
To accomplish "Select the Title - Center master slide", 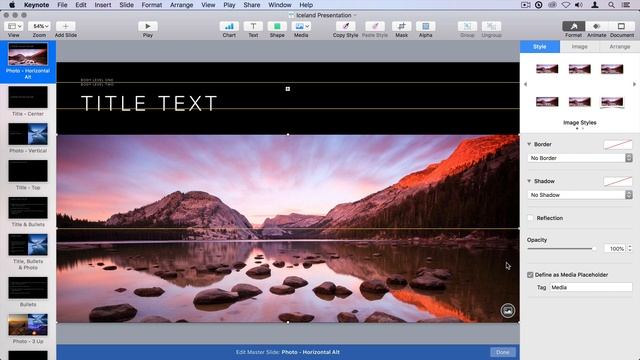I will [28, 97].
